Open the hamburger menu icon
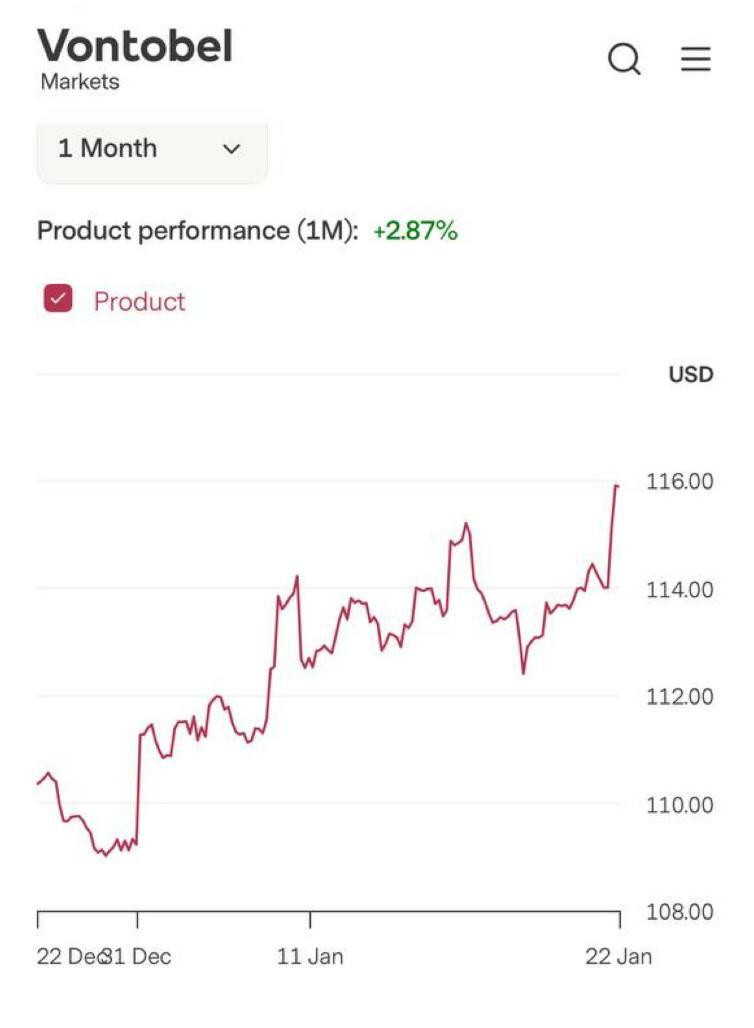This screenshot has height=1028, width=754. coord(696,59)
